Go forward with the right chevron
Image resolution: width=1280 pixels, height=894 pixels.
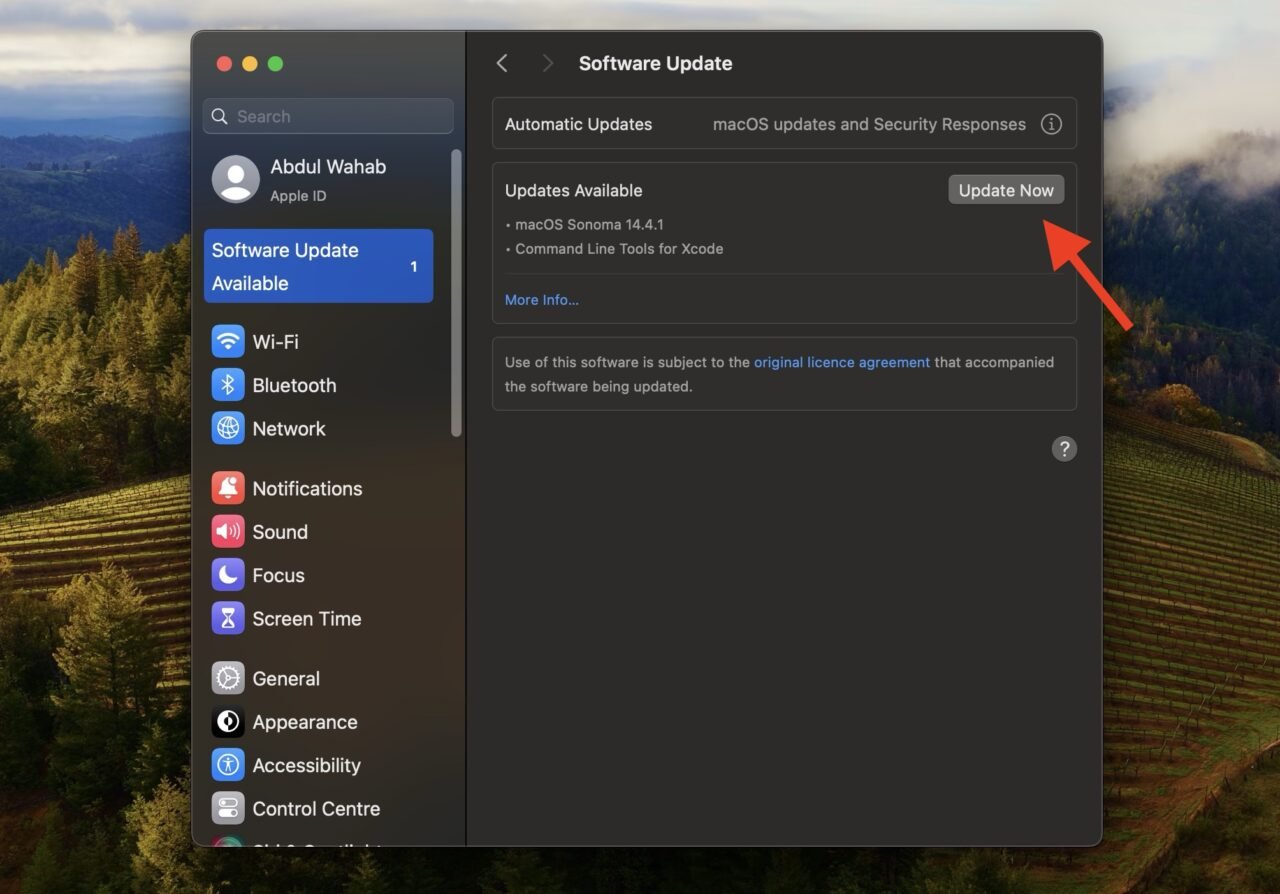[547, 63]
